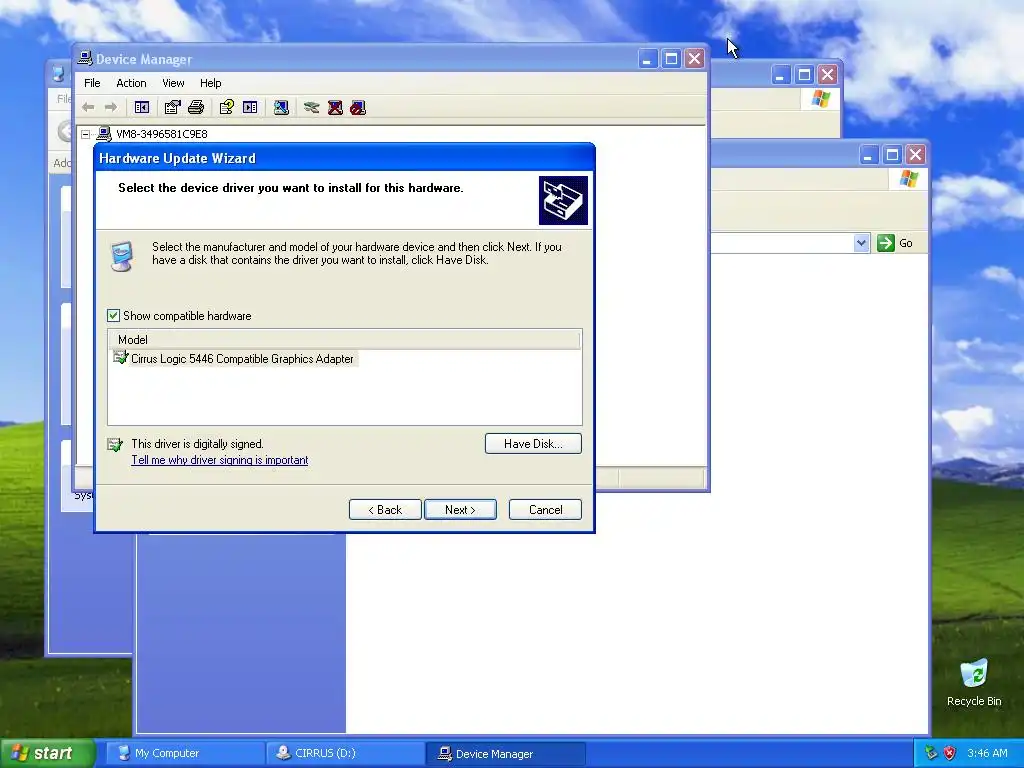Click Next to continue the wizard
Image resolution: width=1024 pixels, height=768 pixels.
(x=460, y=509)
